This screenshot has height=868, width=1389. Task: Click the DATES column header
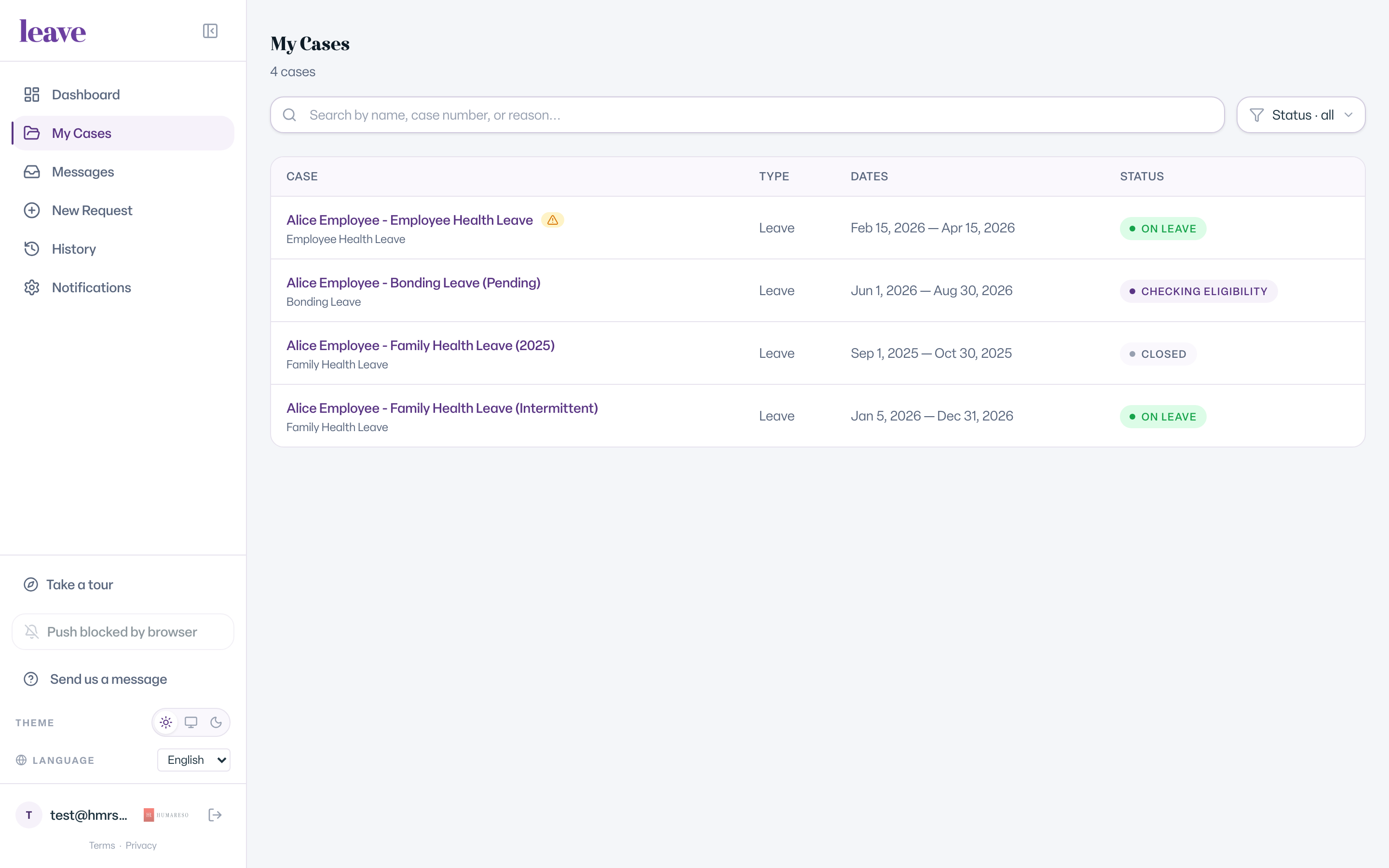[x=869, y=176]
